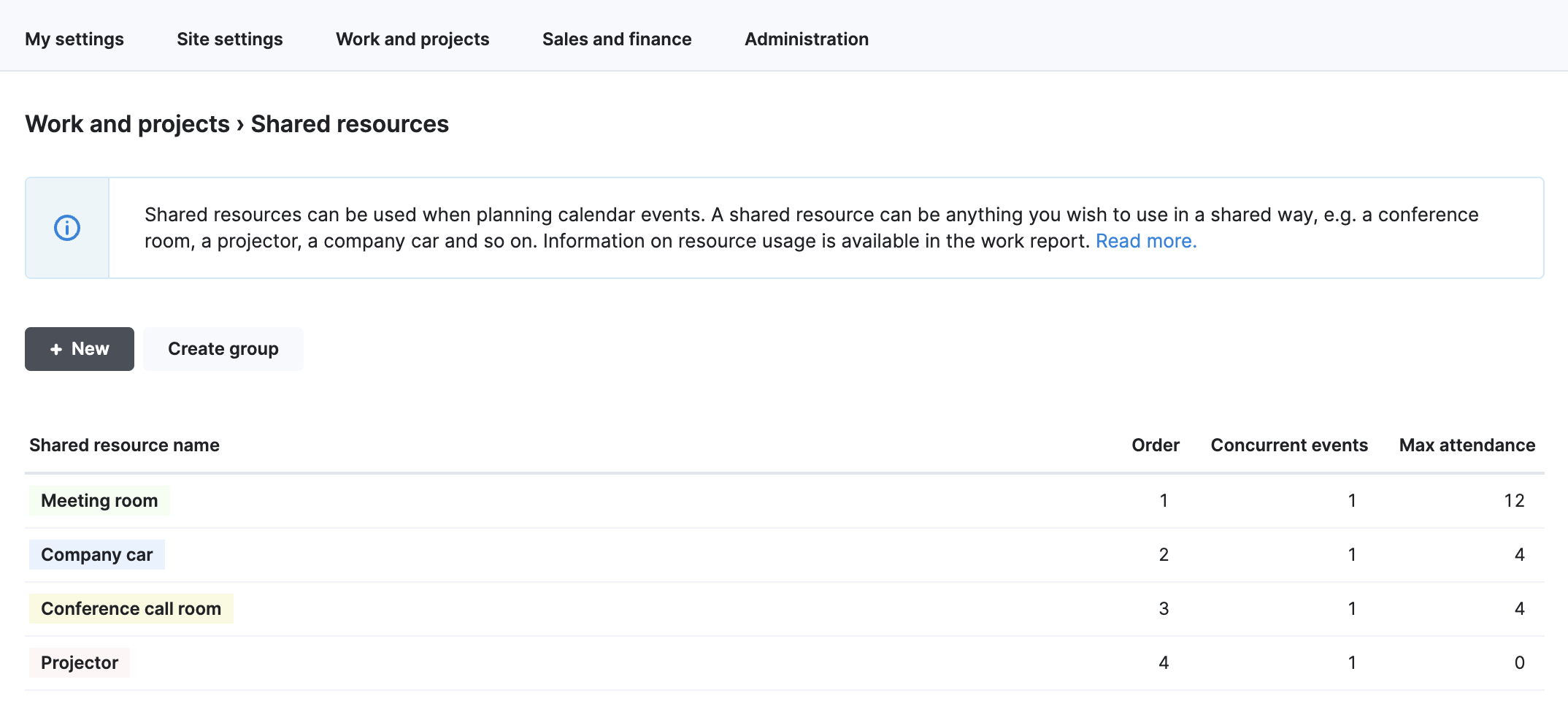Select the Order value 1 for Meeting room

[1164, 501]
